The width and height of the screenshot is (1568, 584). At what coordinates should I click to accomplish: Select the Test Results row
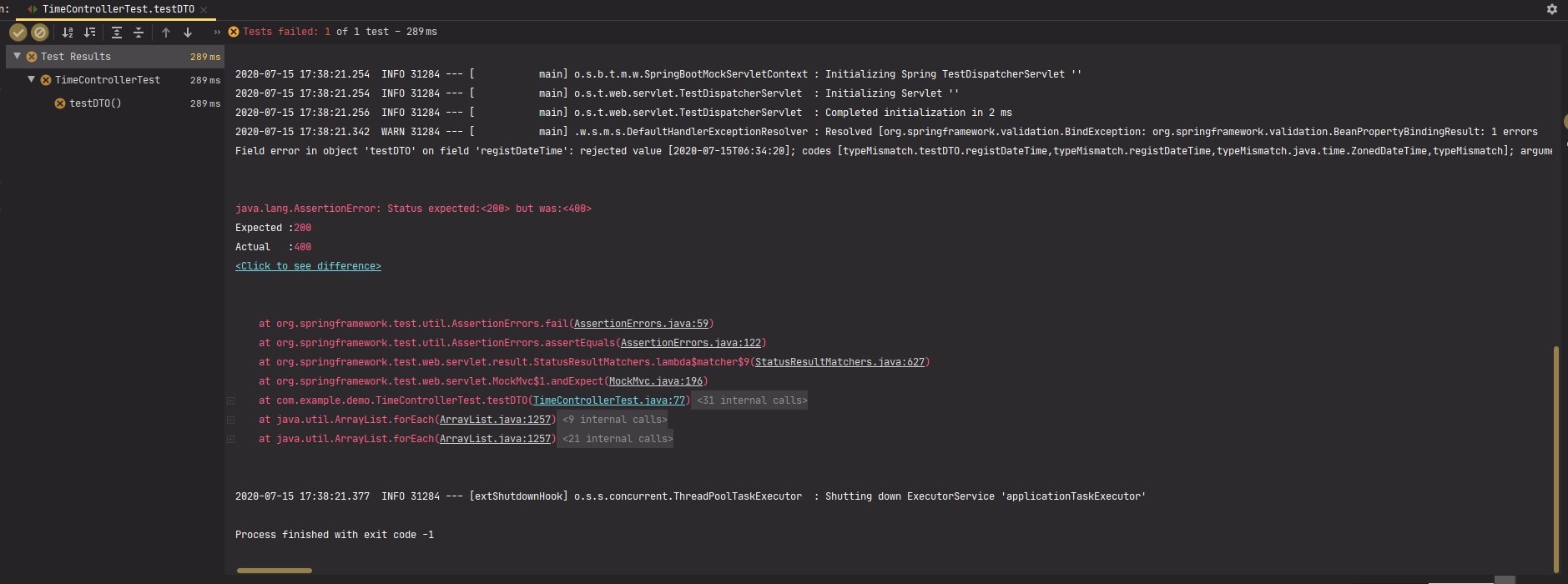115,57
